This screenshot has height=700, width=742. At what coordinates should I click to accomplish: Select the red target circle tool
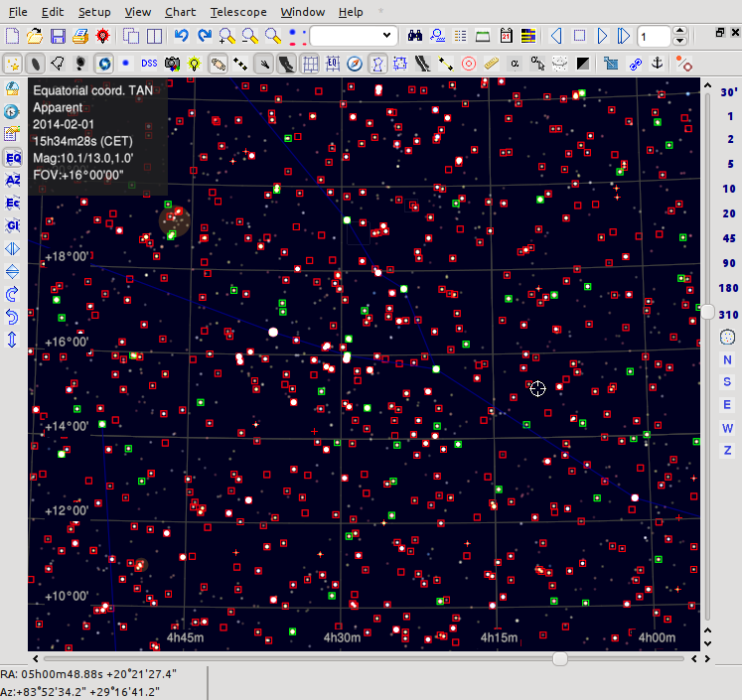coord(468,63)
